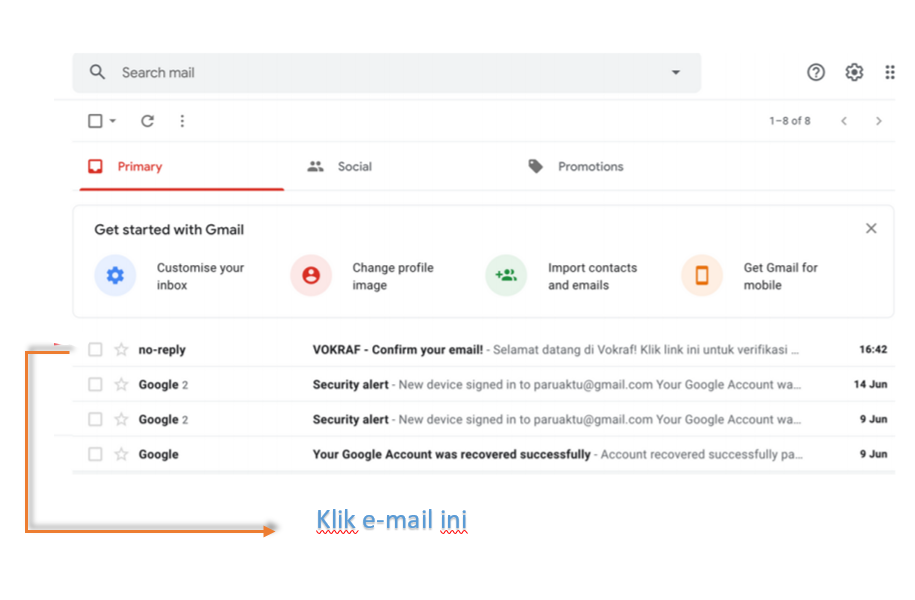This screenshot has width=915, height=600.
Task: Click the green Import contacts icon
Action: [x=506, y=275]
